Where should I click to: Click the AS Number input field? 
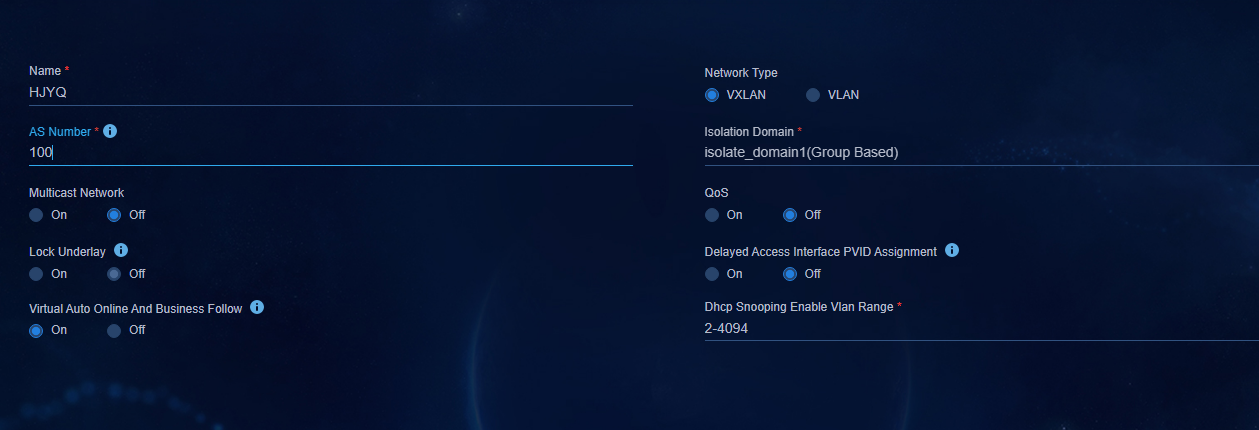coord(331,153)
